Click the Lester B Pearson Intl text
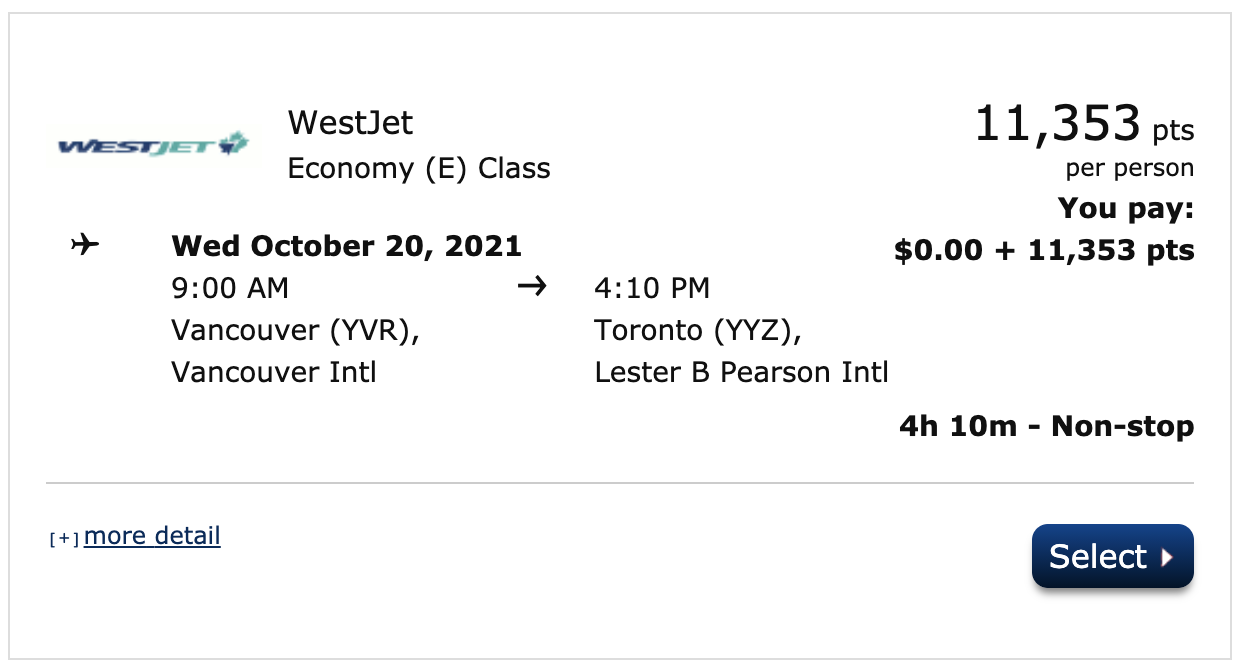1240x668 pixels. [741, 372]
